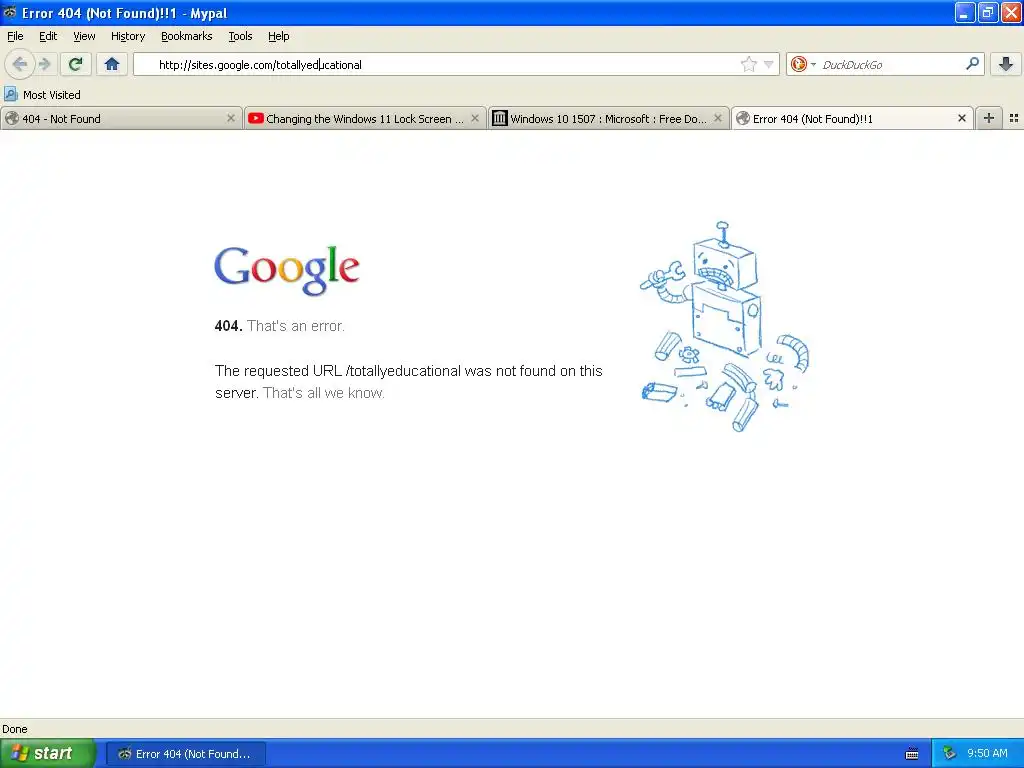Expand the URL history dropdown arrow
The width and height of the screenshot is (1024, 768).
(769, 64)
